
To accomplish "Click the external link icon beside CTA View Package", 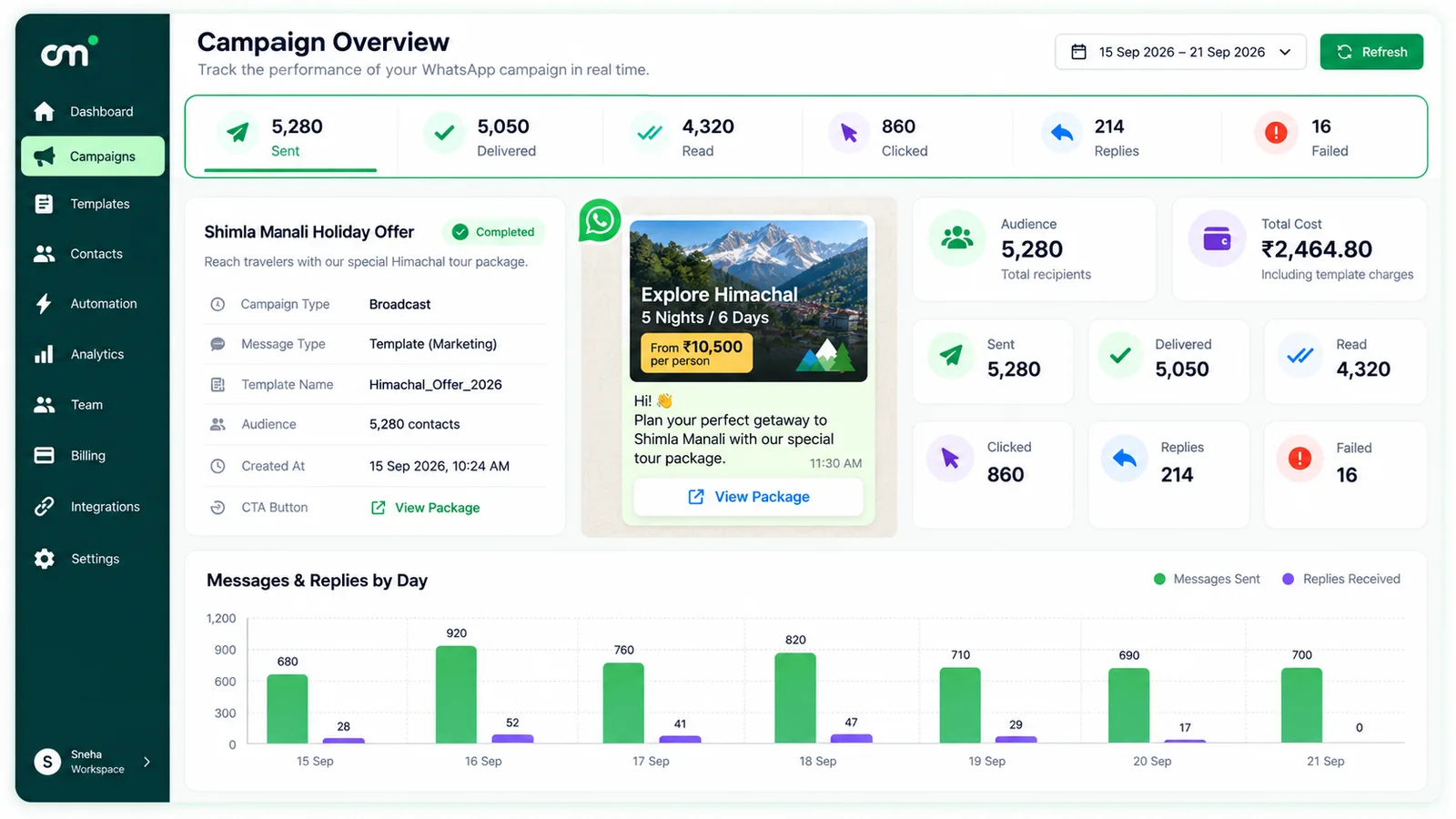I will [x=379, y=508].
